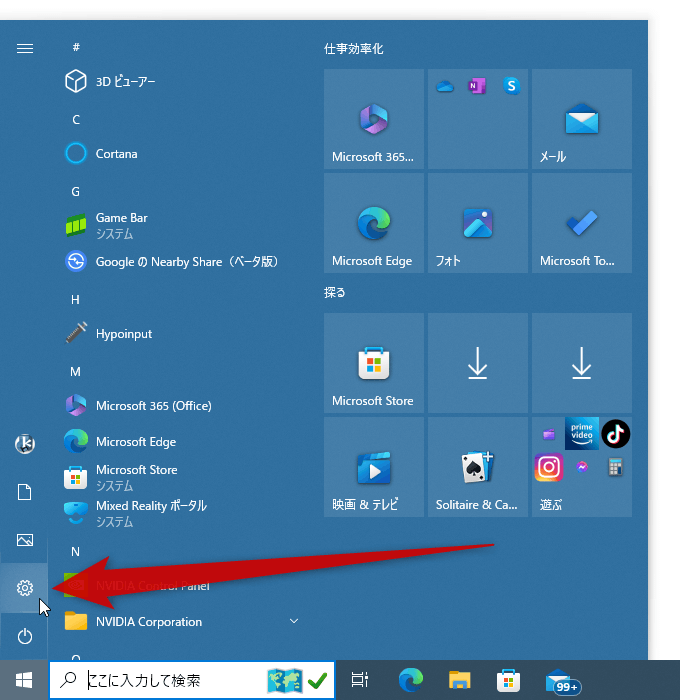Open the Solitaire & Casual Games tile
This screenshot has width=680, height=700.
click(478, 467)
